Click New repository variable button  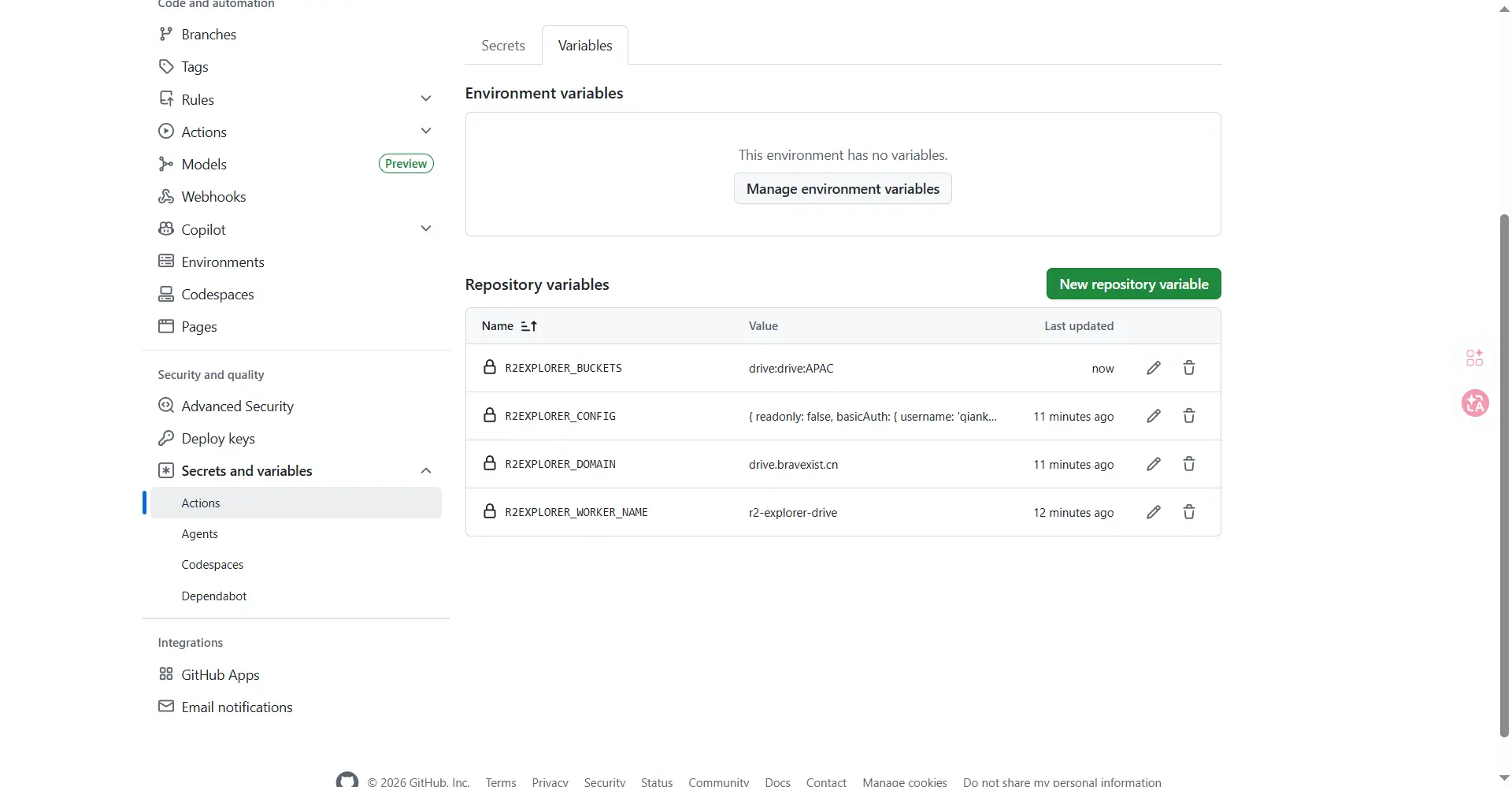click(x=1133, y=284)
